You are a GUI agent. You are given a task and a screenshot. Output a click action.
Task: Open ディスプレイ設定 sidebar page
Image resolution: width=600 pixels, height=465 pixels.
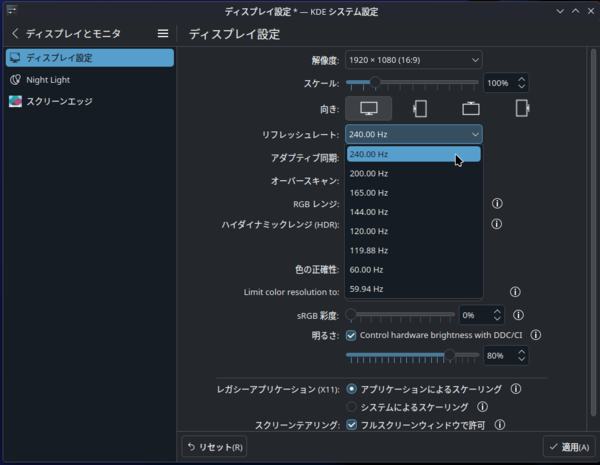pyautogui.click(x=90, y=58)
